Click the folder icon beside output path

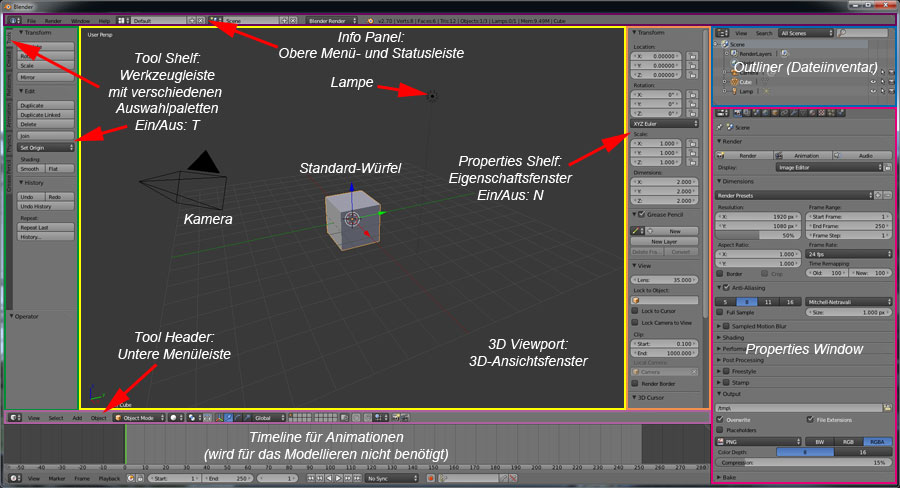tap(888, 407)
